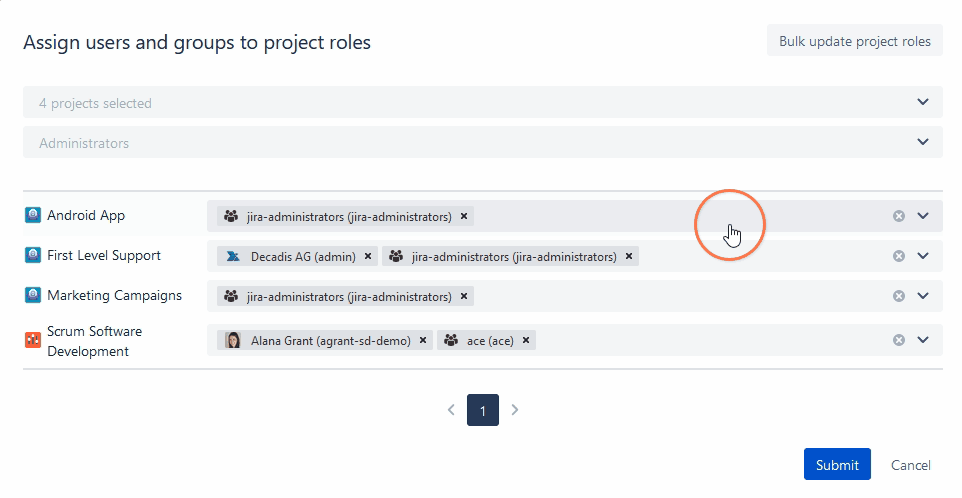Remove ace (ace) group tag
The image size is (962, 498).
coord(526,340)
